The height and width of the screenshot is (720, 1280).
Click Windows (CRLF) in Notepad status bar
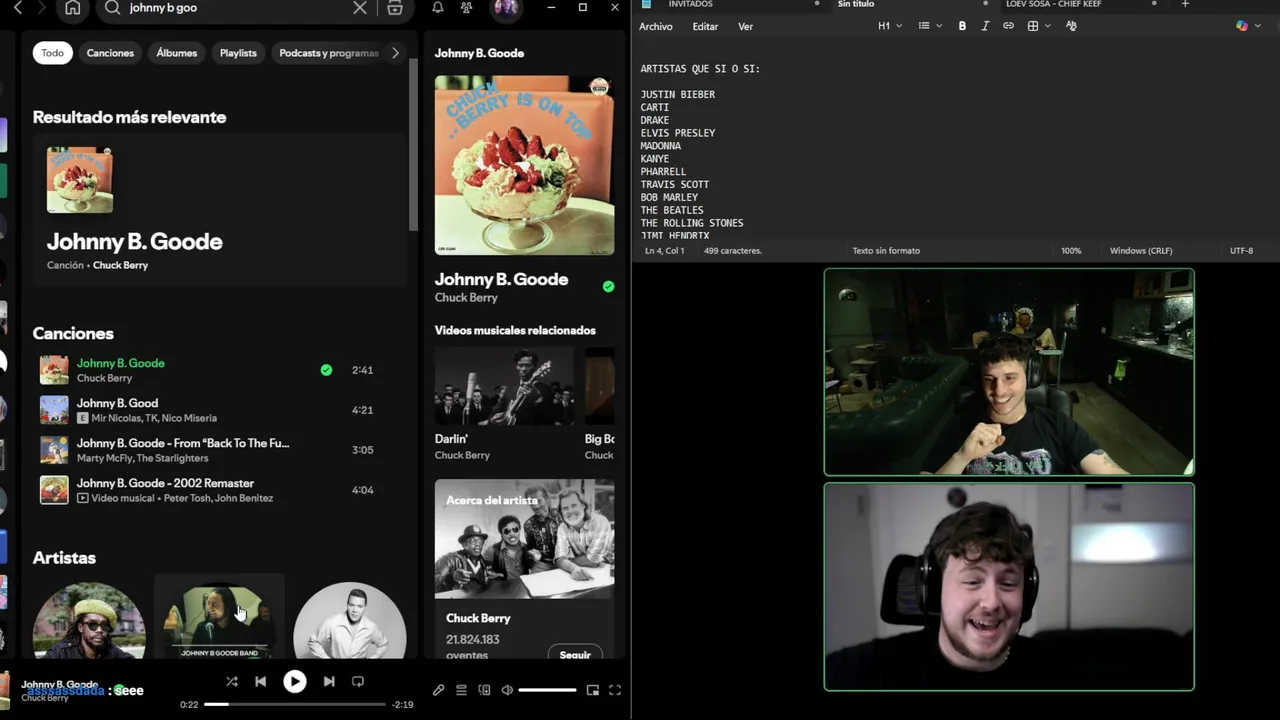[x=1141, y=251]
